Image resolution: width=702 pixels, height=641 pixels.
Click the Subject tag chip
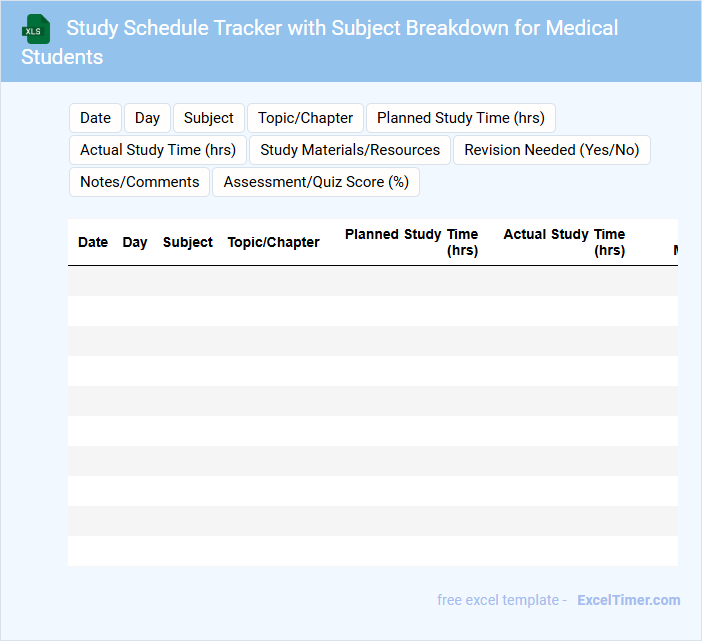point(209,118)
